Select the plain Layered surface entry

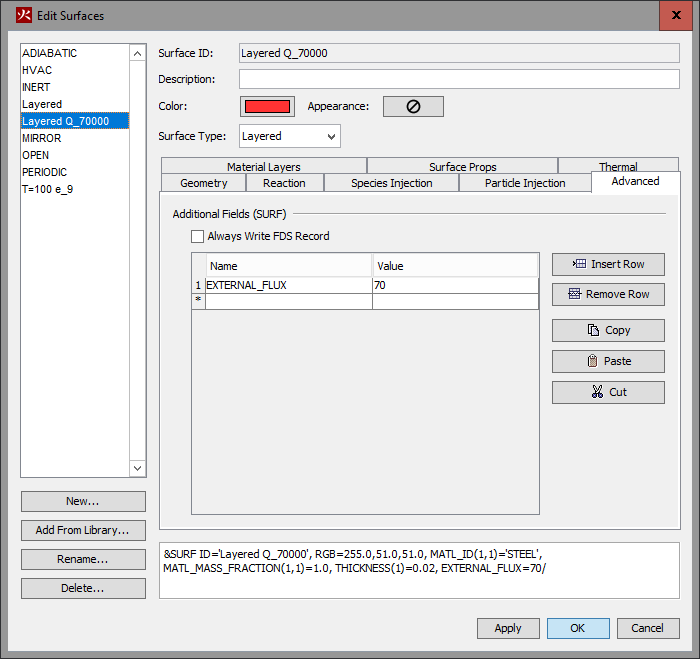75,104
